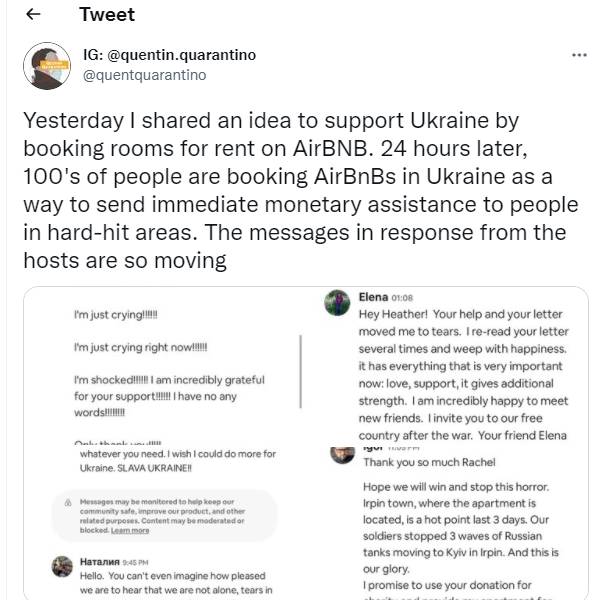Image resolution: width=600 pixels, height=600 pixels.
Task: Open the tweet's more options menu
Action: coord(578,55)
